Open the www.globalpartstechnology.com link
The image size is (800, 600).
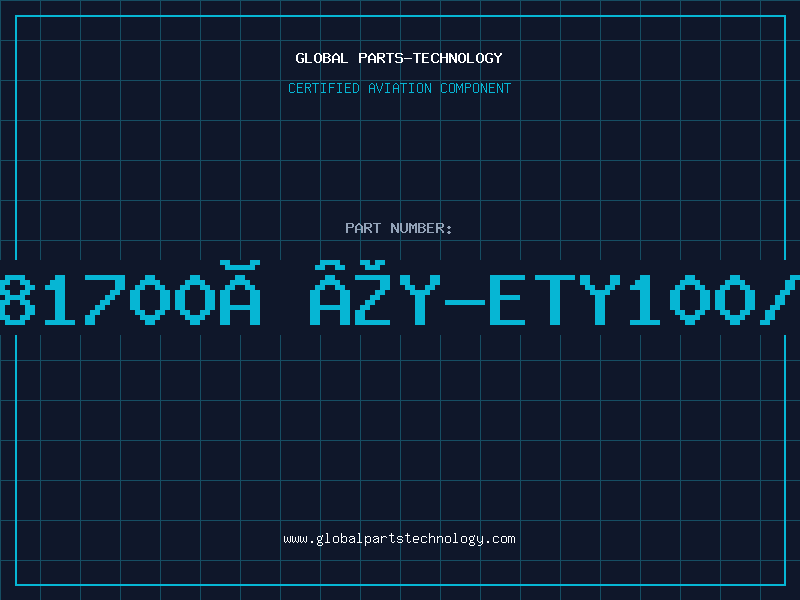(399, 539)
